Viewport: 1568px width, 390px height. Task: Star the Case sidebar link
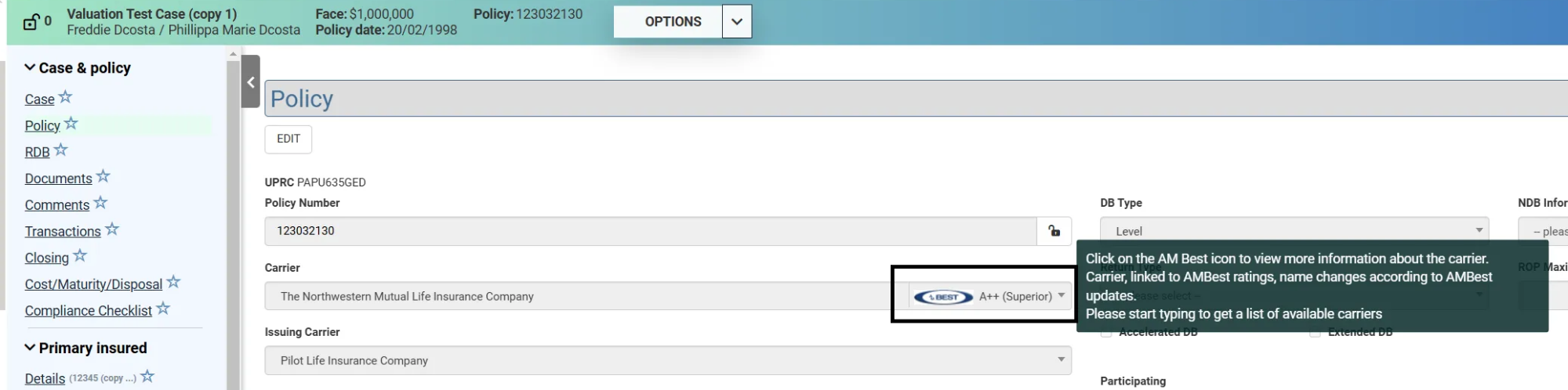pyautogui.click(x=66, y=97)
